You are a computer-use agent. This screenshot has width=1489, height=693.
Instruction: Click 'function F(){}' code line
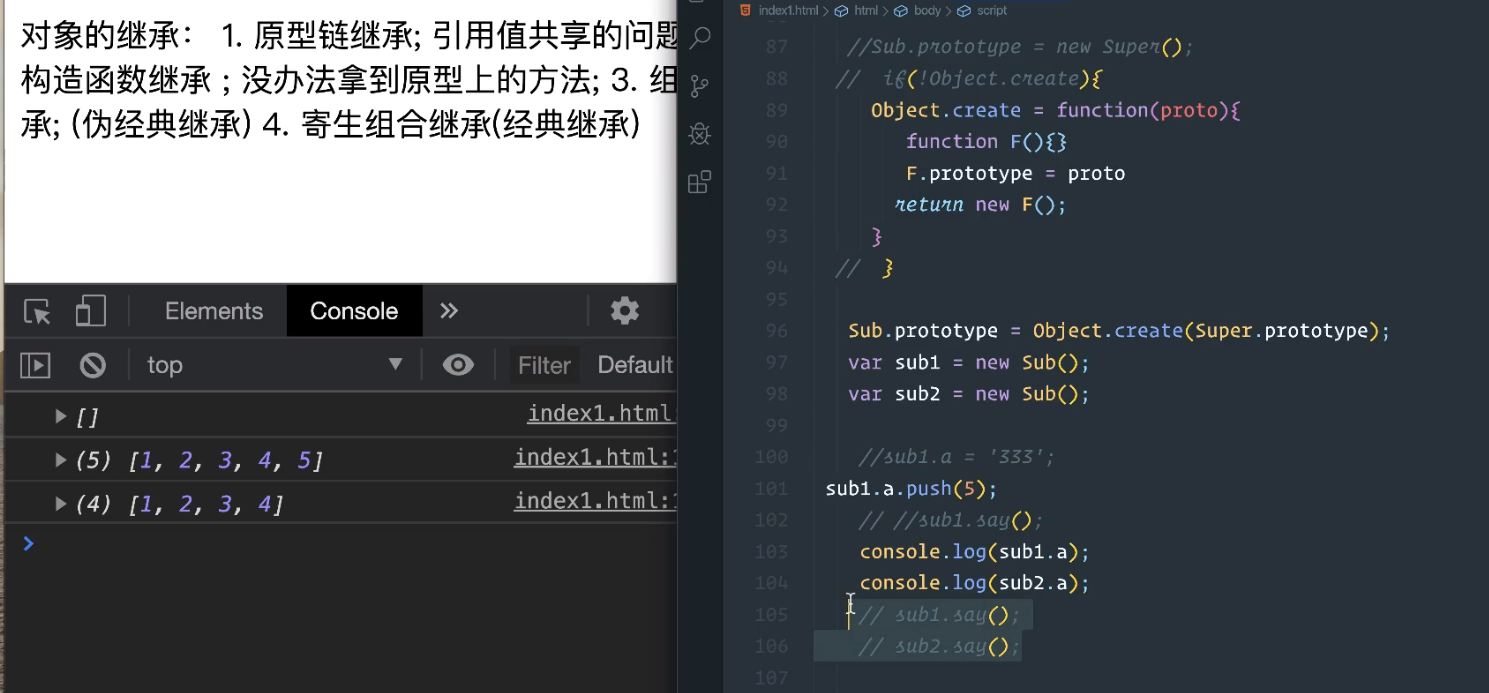click(x=986, y=141)
